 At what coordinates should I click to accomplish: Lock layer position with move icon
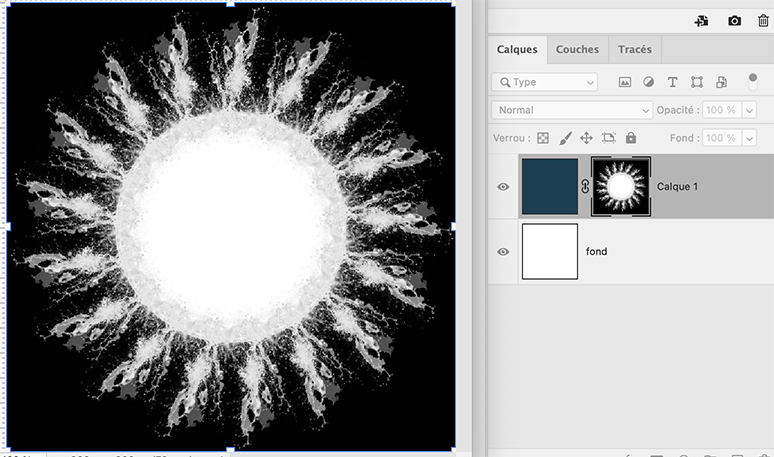(x=587, y=138)
